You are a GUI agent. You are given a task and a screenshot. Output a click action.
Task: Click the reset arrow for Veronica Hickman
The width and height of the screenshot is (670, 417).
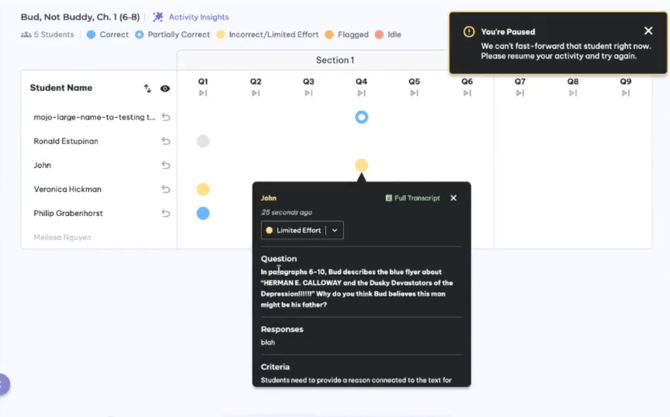166,189
